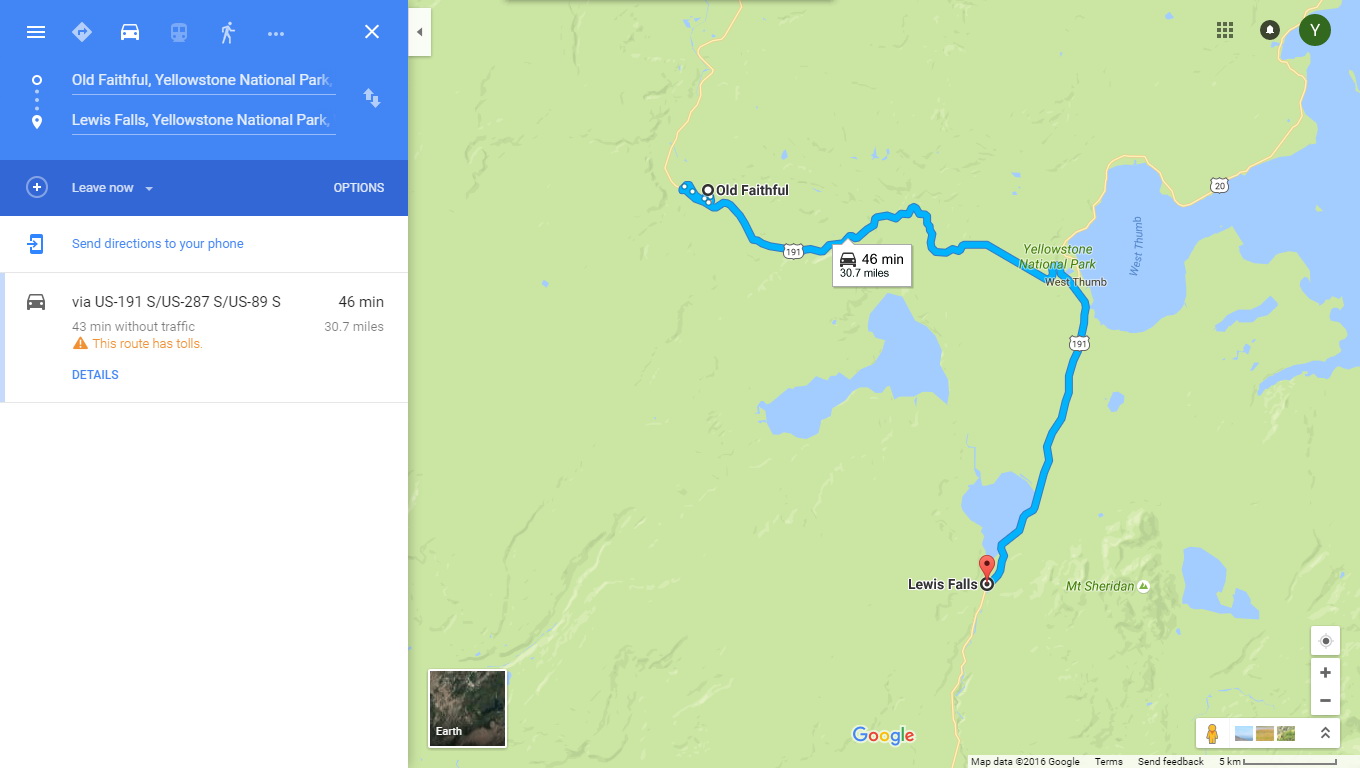
Task: Collapse the side panel arrow
Action: point(420,32)
